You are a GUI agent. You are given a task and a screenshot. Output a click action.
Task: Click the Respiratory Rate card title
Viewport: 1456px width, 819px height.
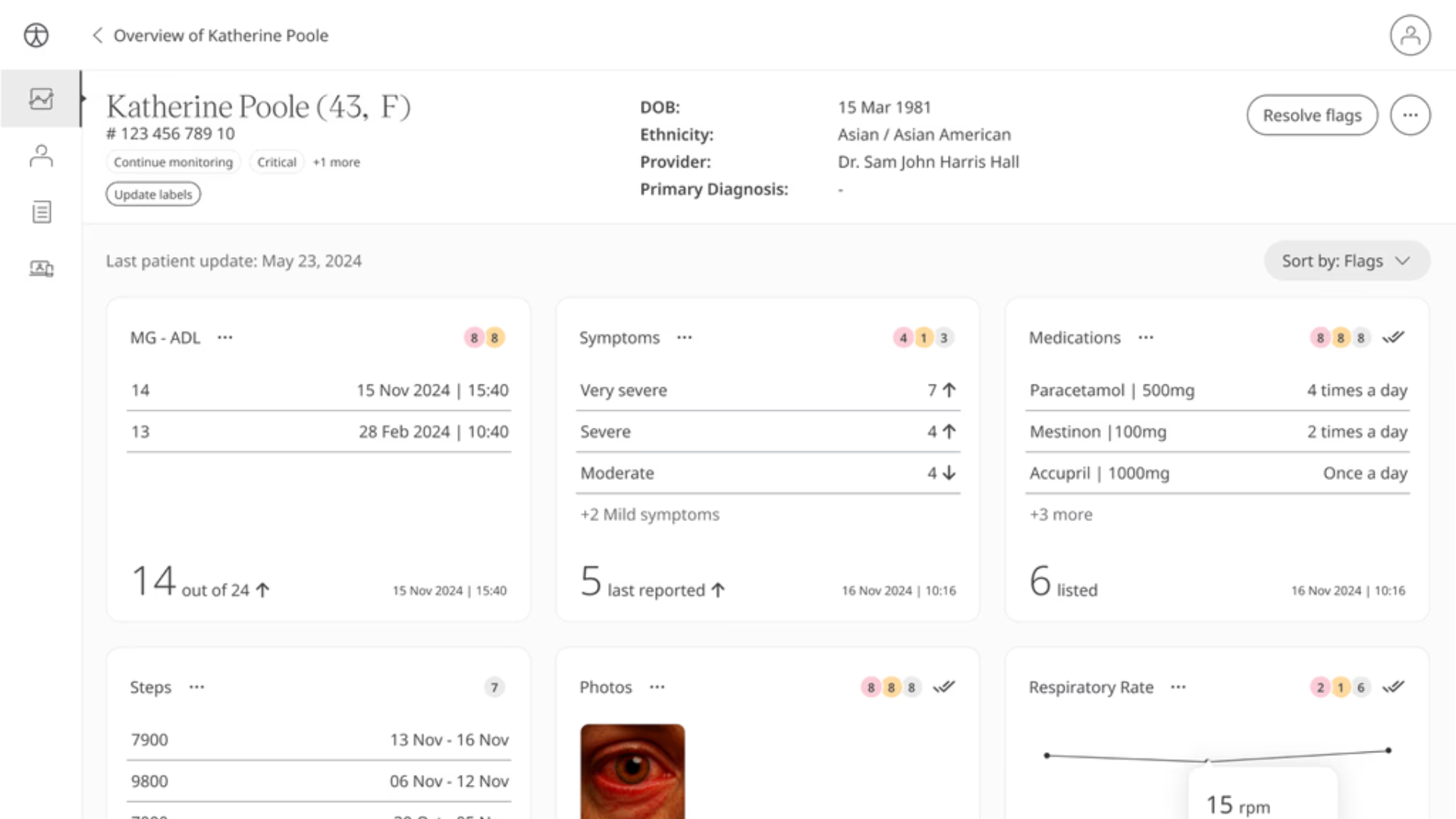pyautogui.click(x=1090, y=687)
